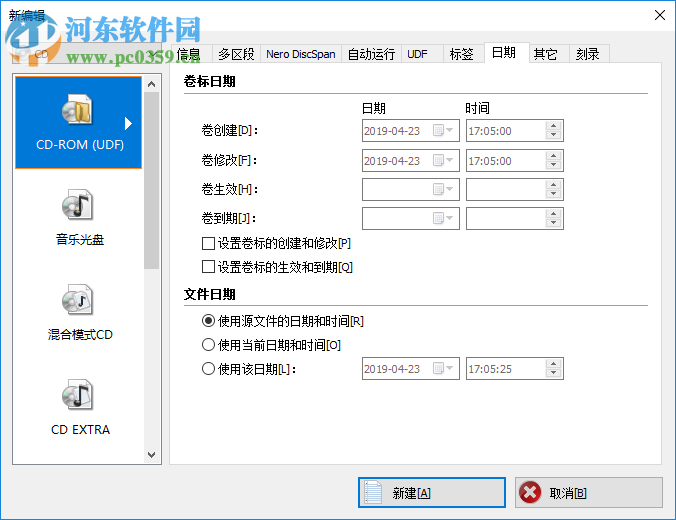Select 使用当前日期和时间 radio option
The height and width of the screenshot is (520, 676).
[x=208, y=345]
